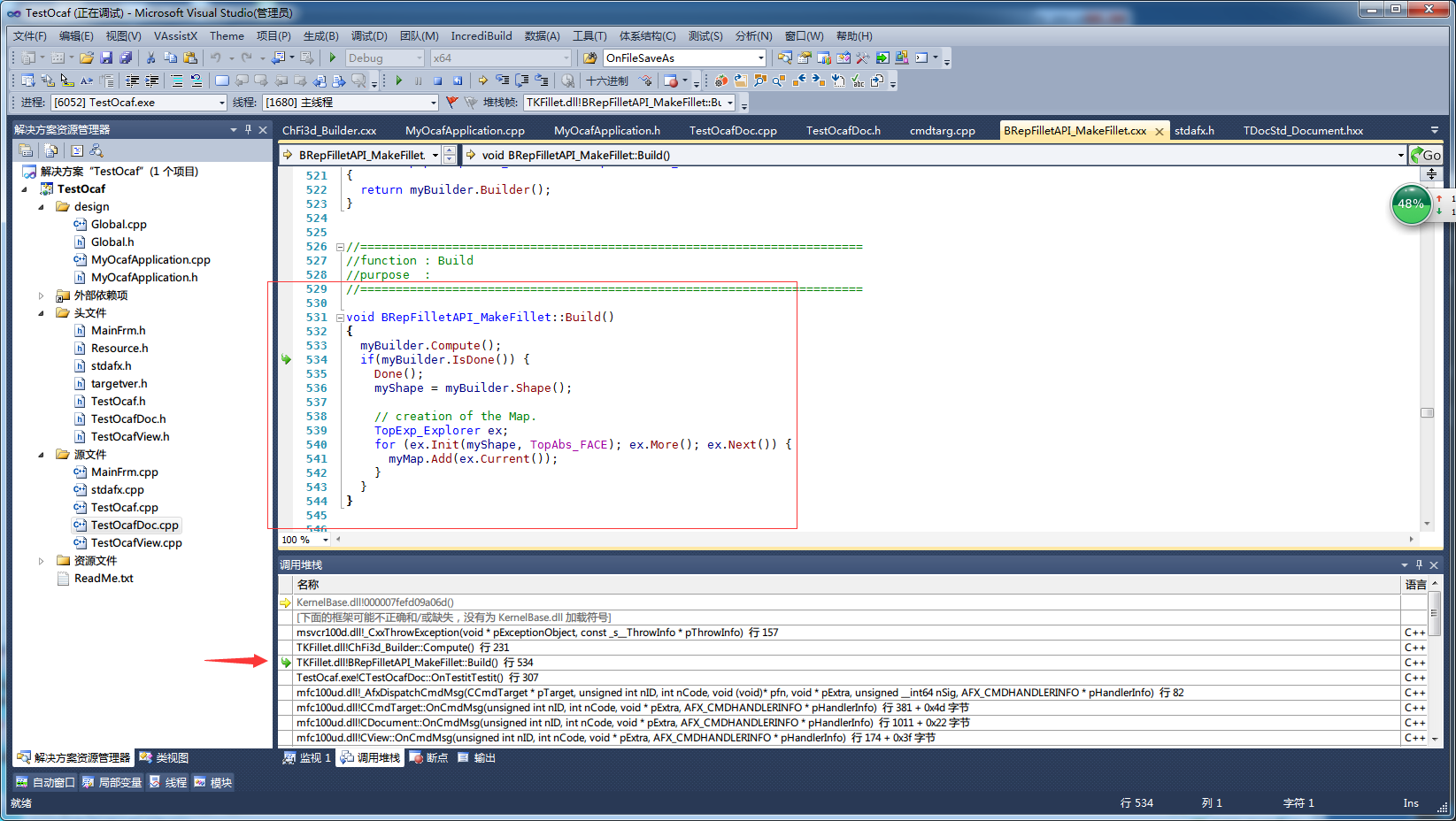Click the Open file folder icon
Screen dimensions: 1456x821
pos(87,58)
